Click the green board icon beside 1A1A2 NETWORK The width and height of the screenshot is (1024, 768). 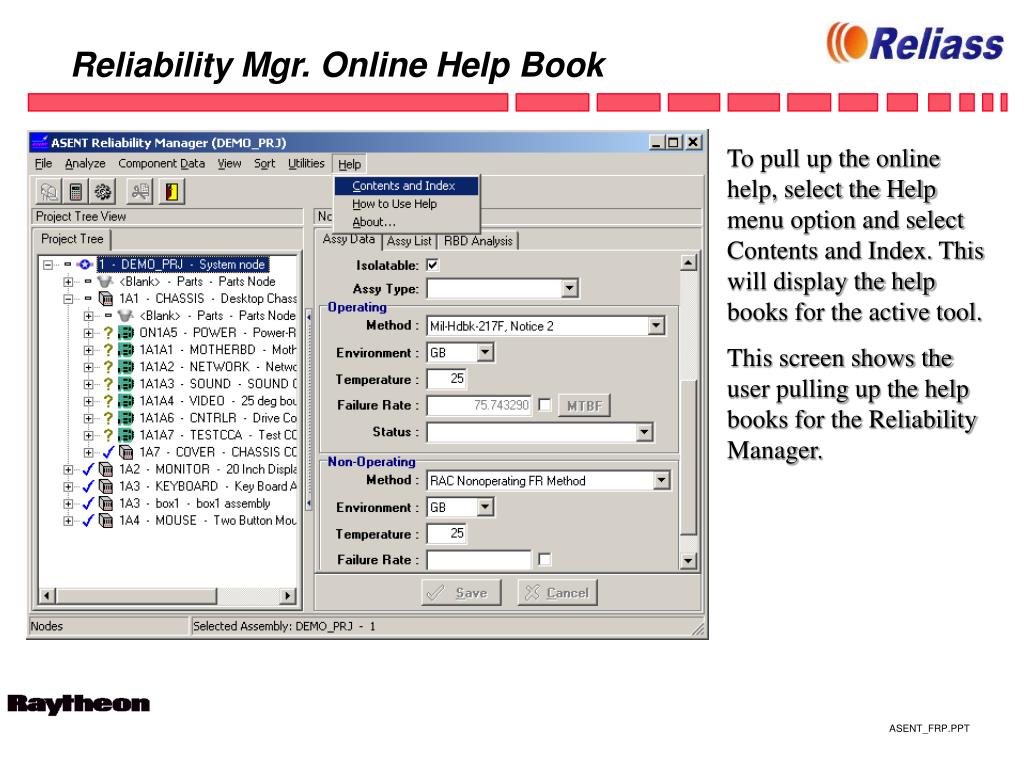tap(126, 367)
